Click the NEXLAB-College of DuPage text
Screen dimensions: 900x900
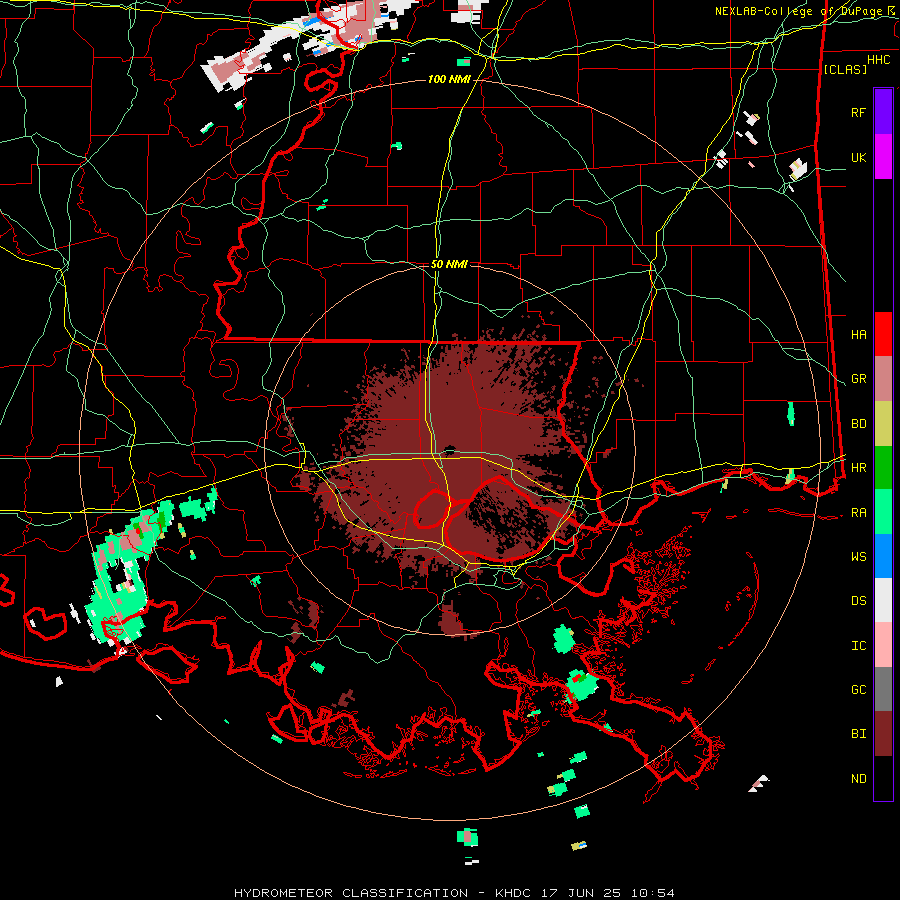798,11
